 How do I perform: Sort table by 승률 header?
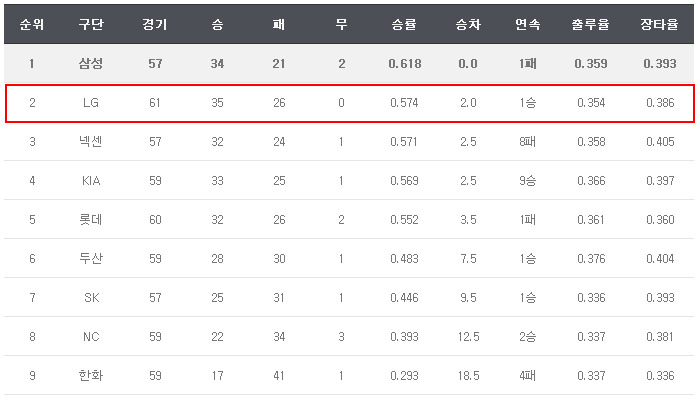pyautogui.click(x=404, y=24)
